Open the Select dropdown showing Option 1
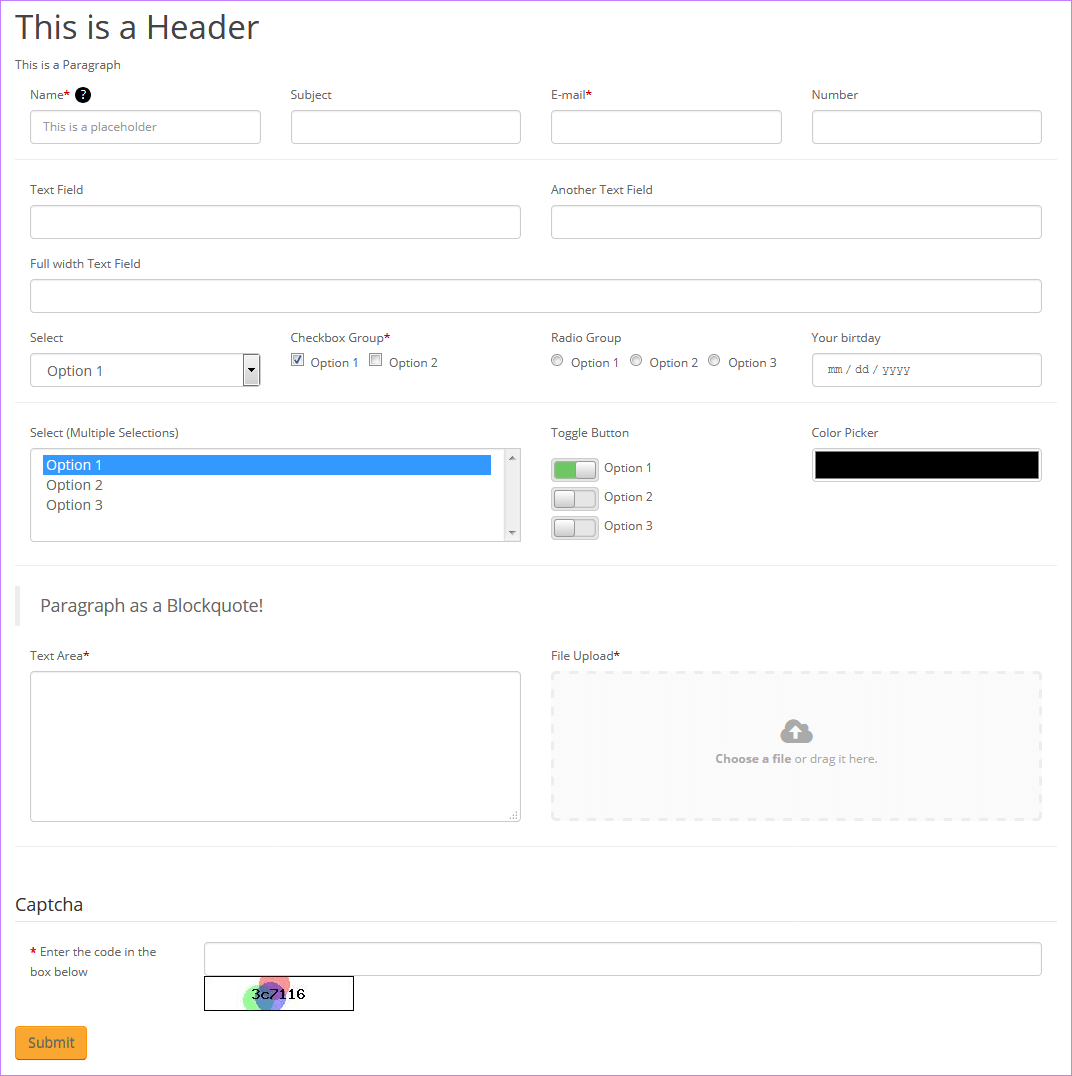The width and height of the screenshot is (1072, 1076). tap(145, 370)
